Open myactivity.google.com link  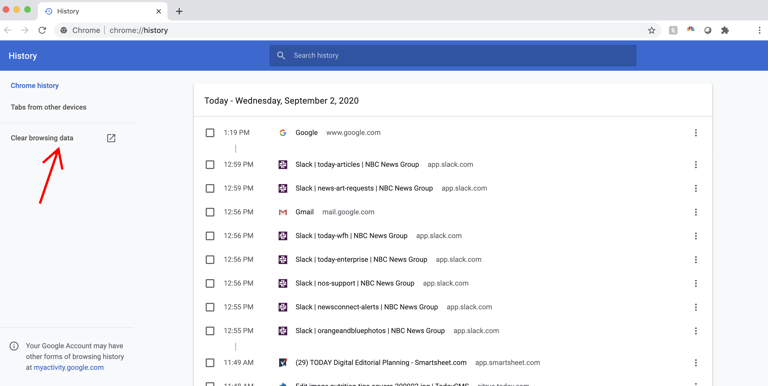tap(69, 367)
